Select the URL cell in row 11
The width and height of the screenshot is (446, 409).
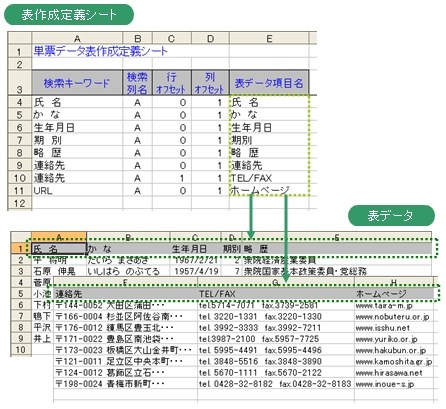(77, 191)
